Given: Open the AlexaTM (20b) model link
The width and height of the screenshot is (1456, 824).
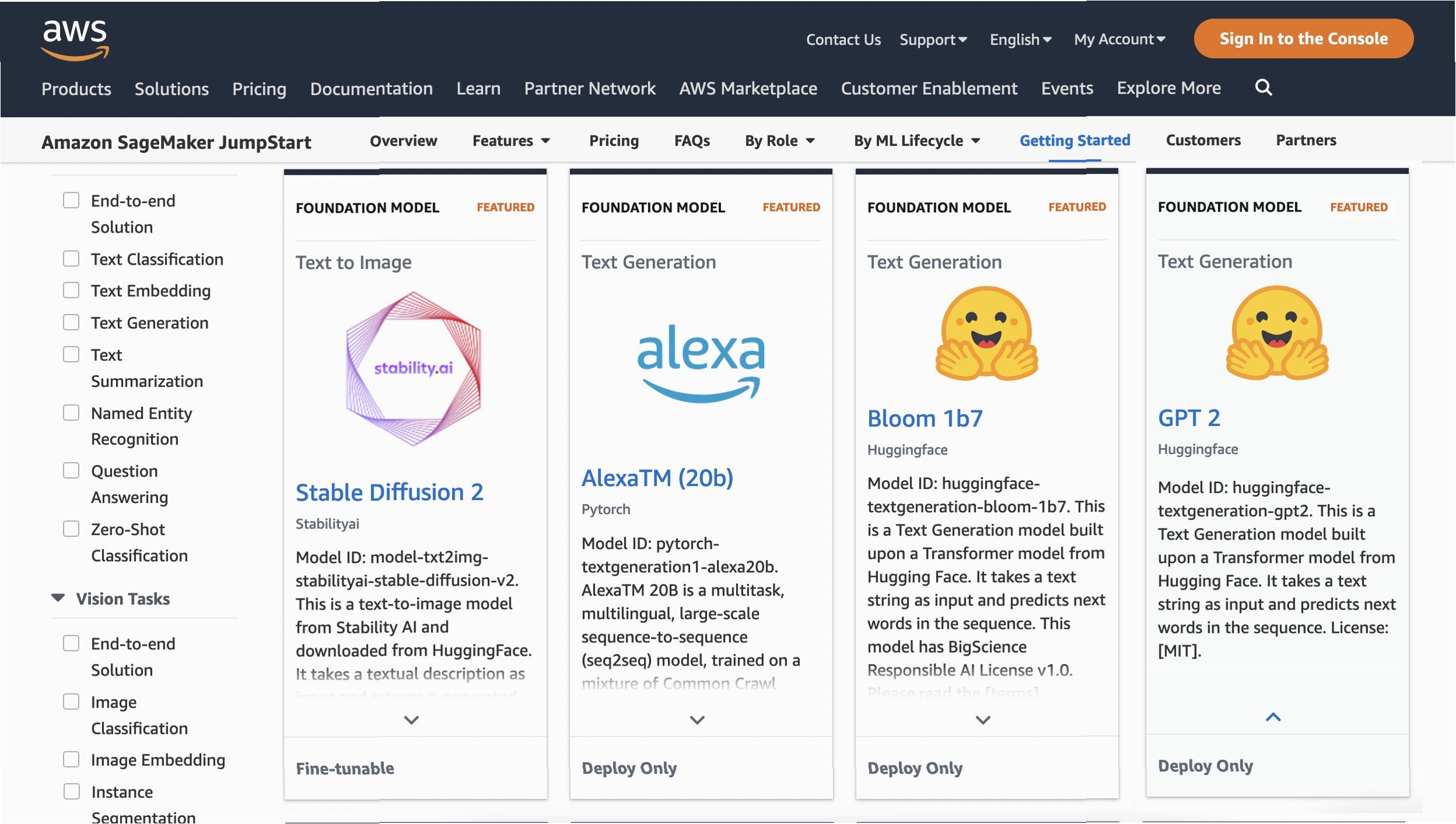Looking at the screenshot, I should (657, 478).
